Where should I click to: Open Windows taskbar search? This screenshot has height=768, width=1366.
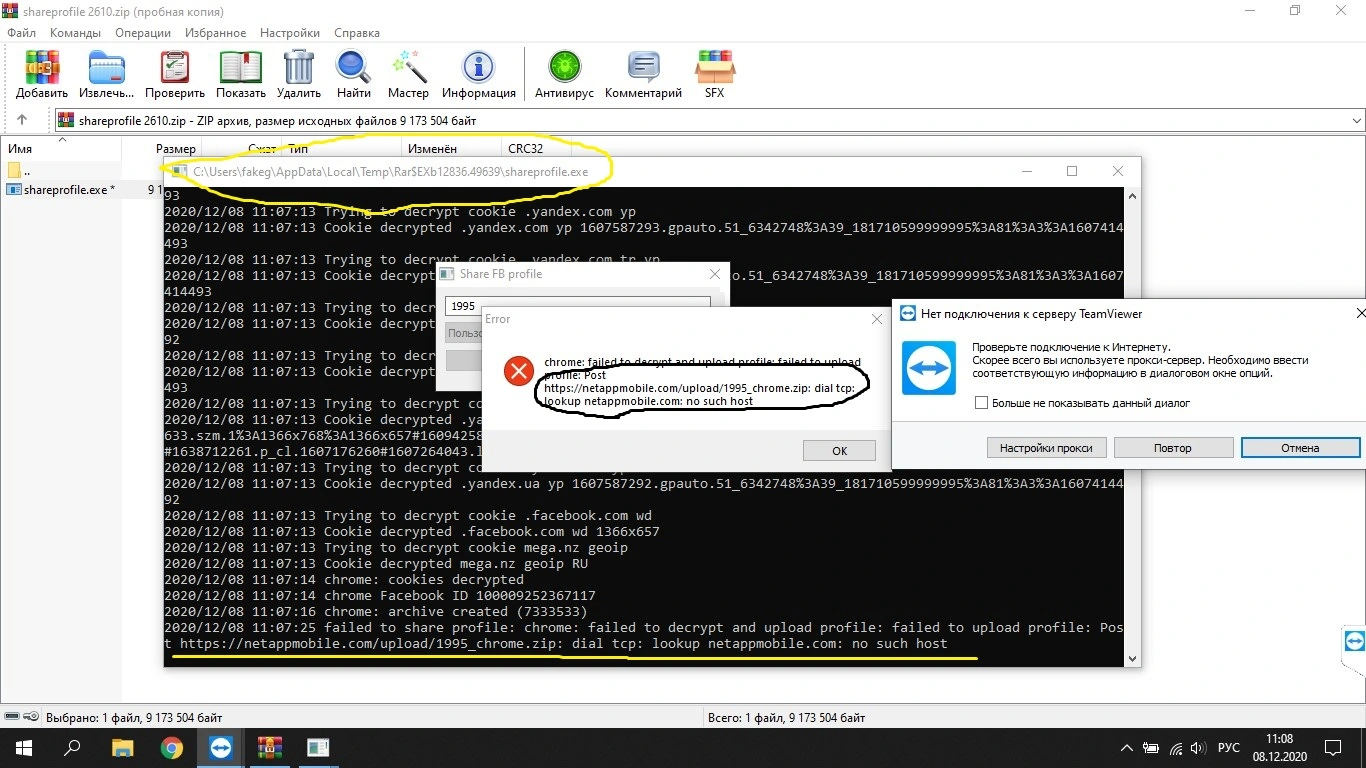(72, 748)
